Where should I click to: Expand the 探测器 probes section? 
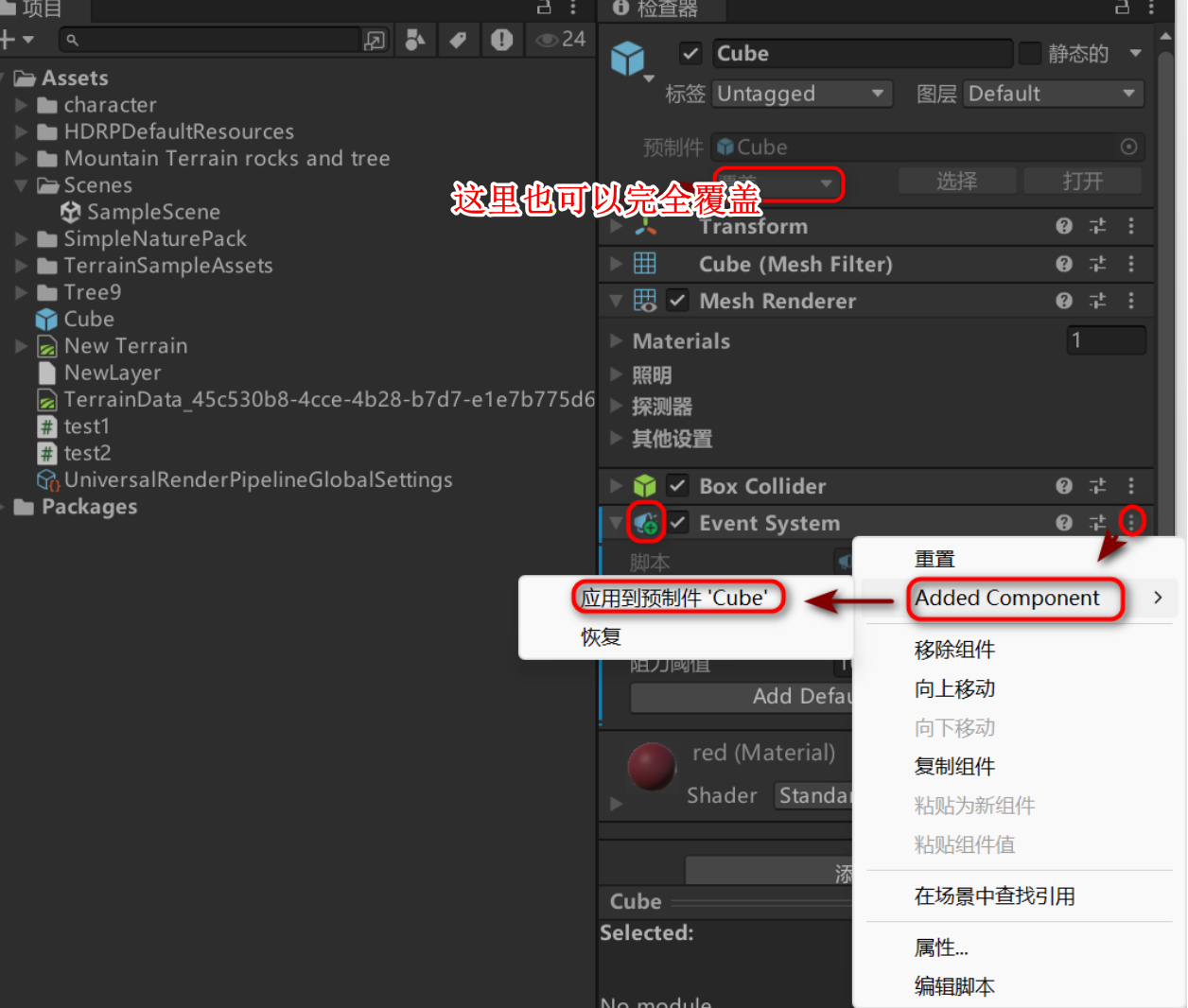[616, 407]
